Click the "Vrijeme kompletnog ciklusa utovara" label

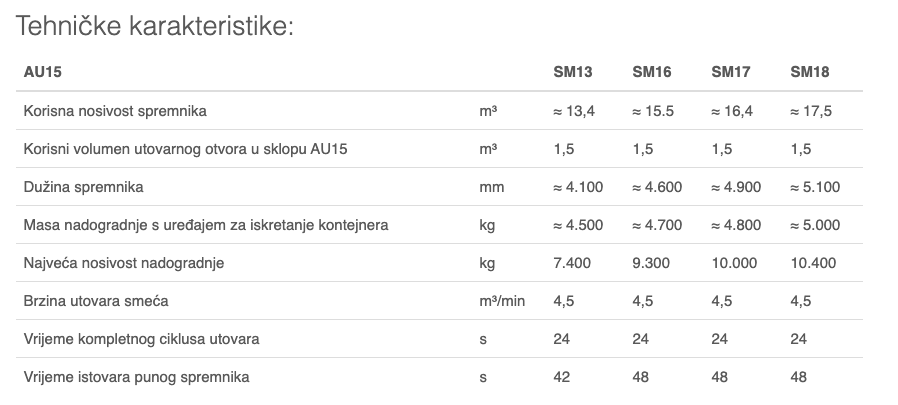click(141, 339)
